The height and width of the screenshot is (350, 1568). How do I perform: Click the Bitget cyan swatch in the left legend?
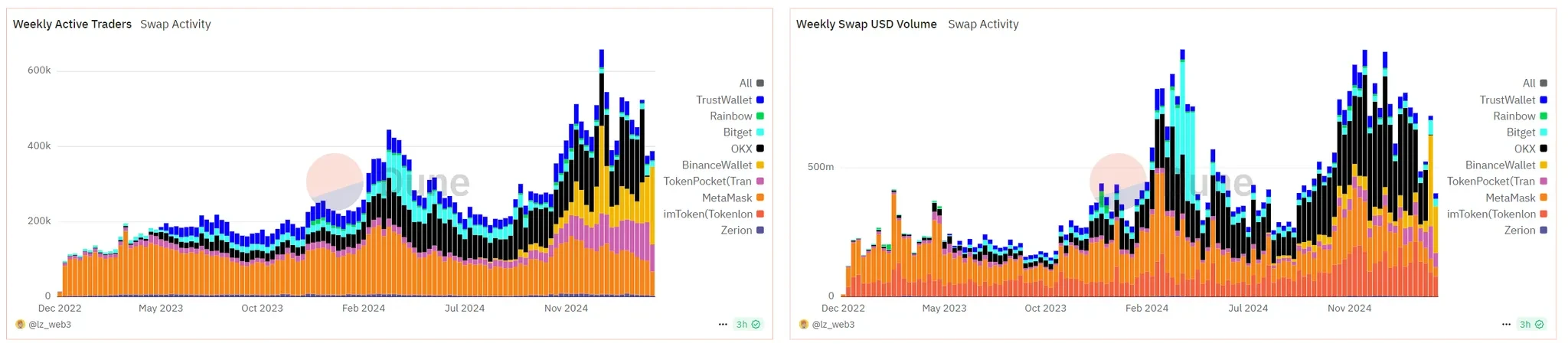[x=760, y=132]
